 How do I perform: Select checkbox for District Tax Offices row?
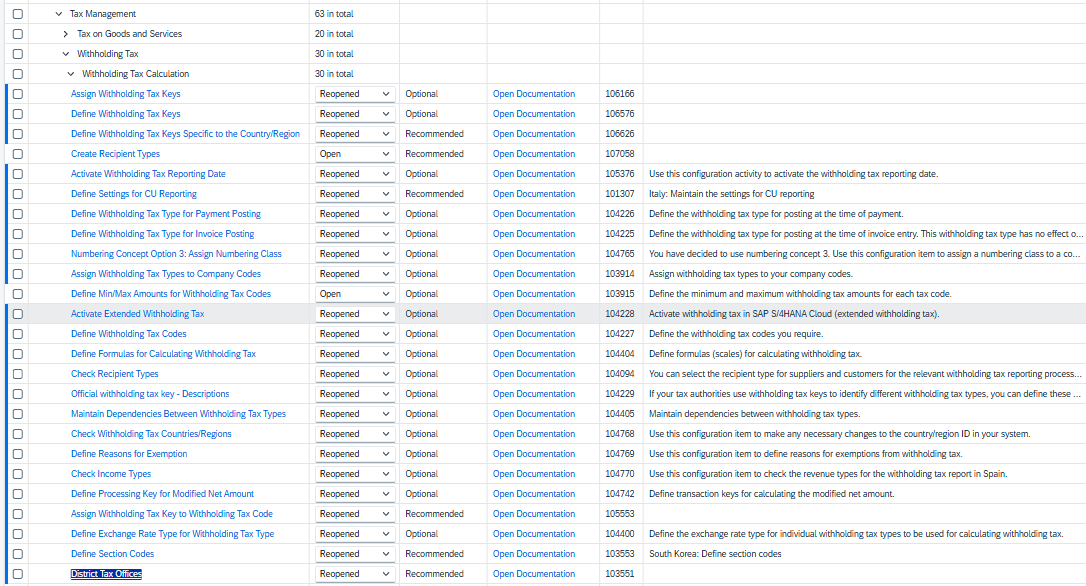(x=18, y=574)
